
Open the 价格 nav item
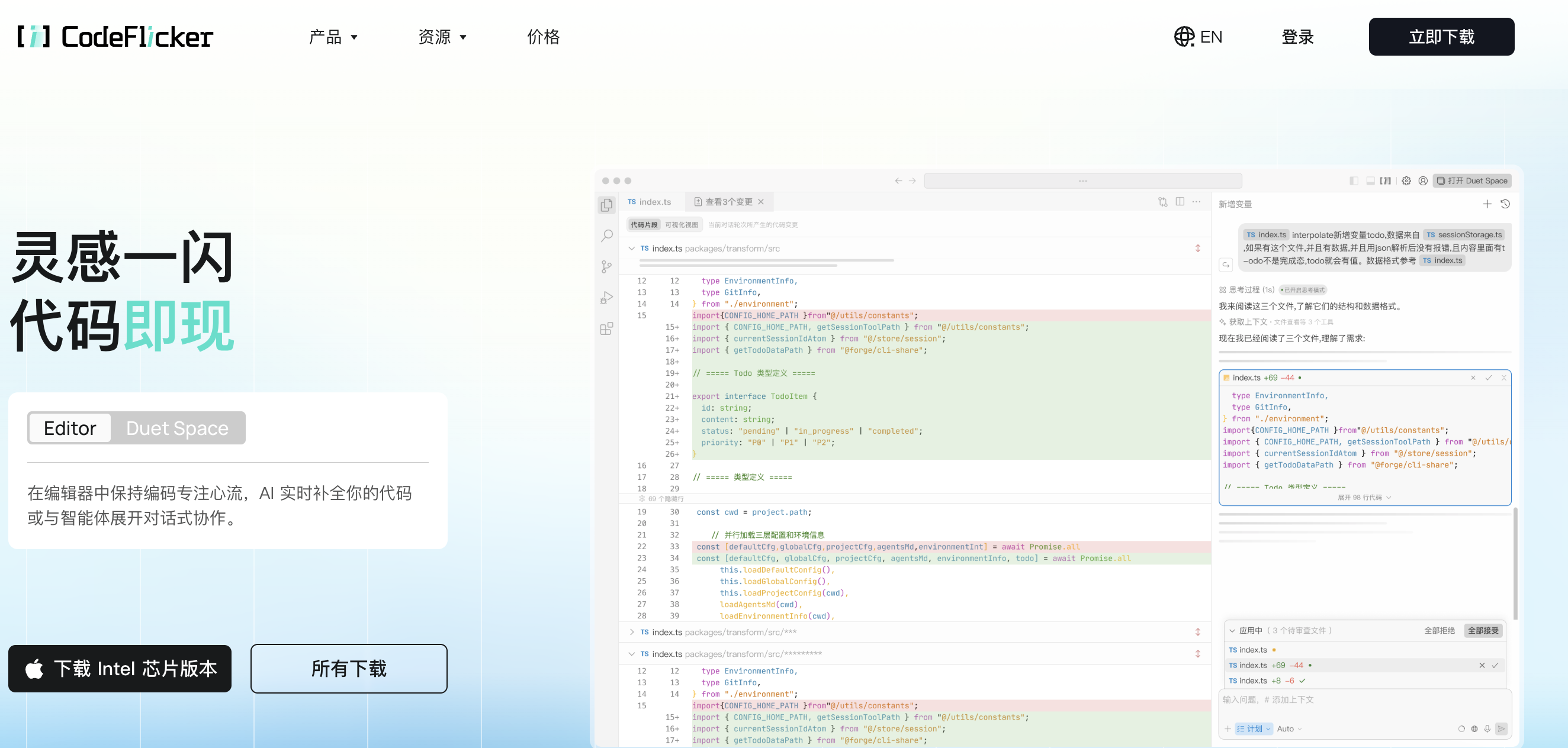543,37
